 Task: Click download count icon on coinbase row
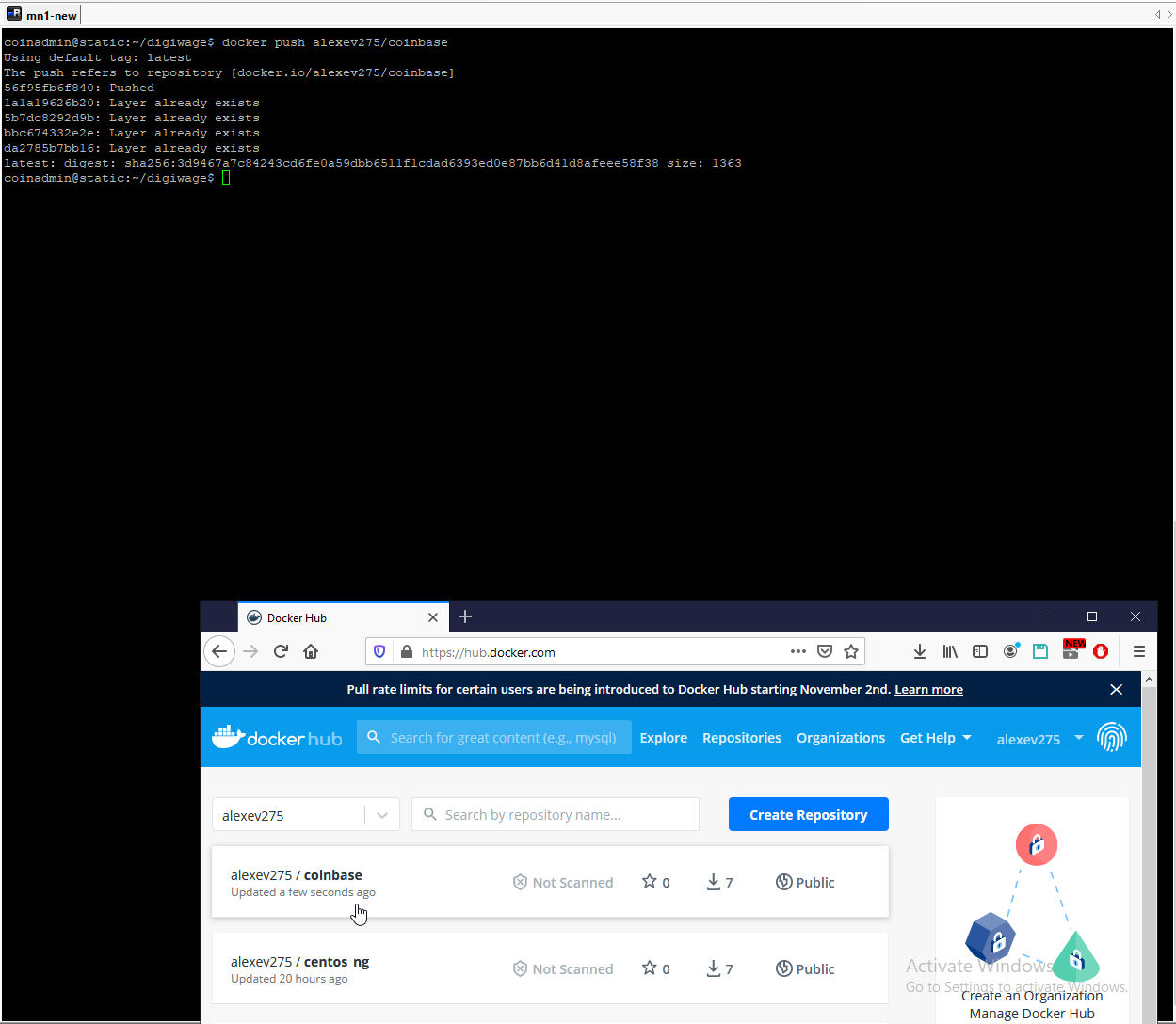pos(714,882)
